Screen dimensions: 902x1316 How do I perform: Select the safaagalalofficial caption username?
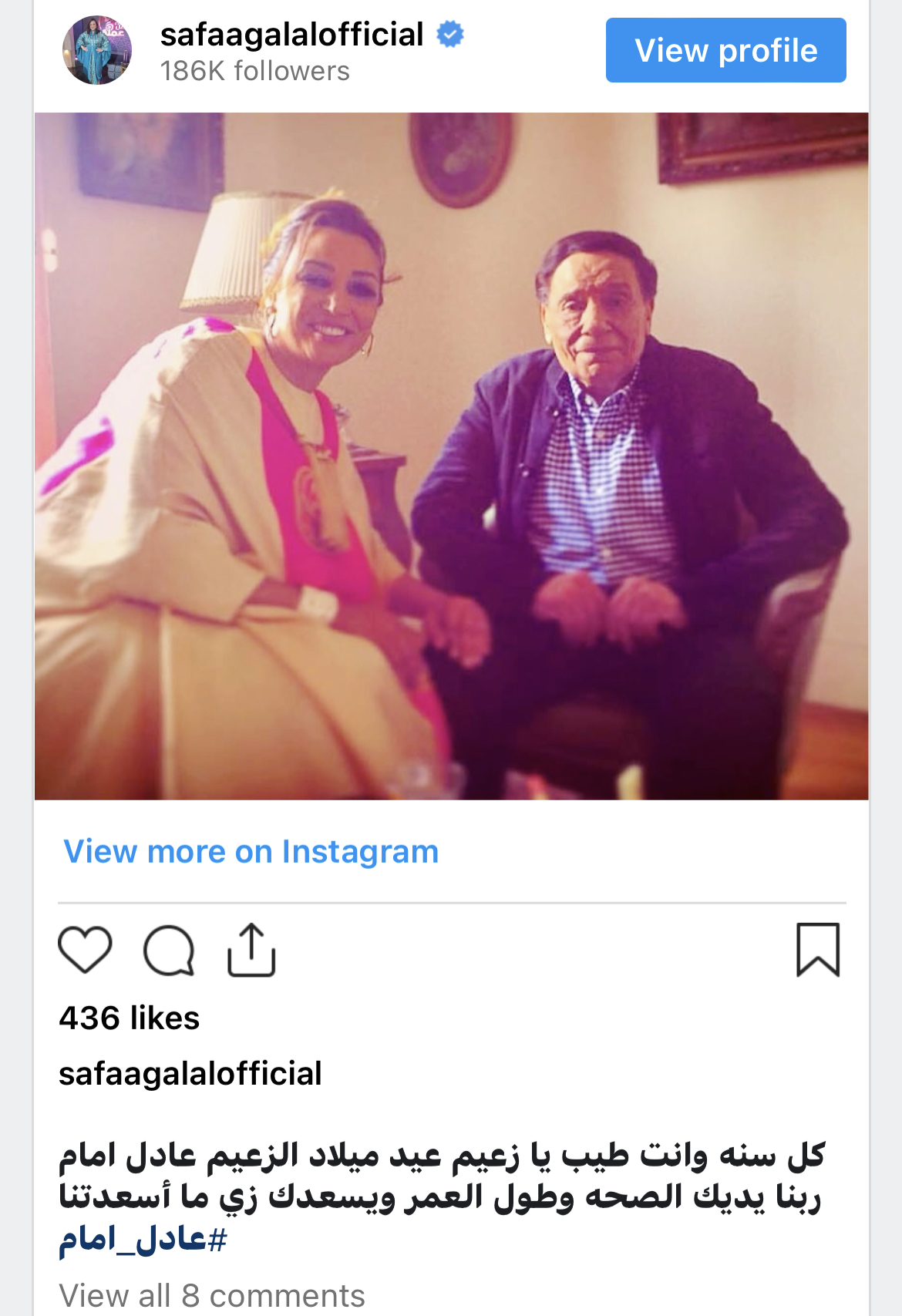click(190, 1074)
